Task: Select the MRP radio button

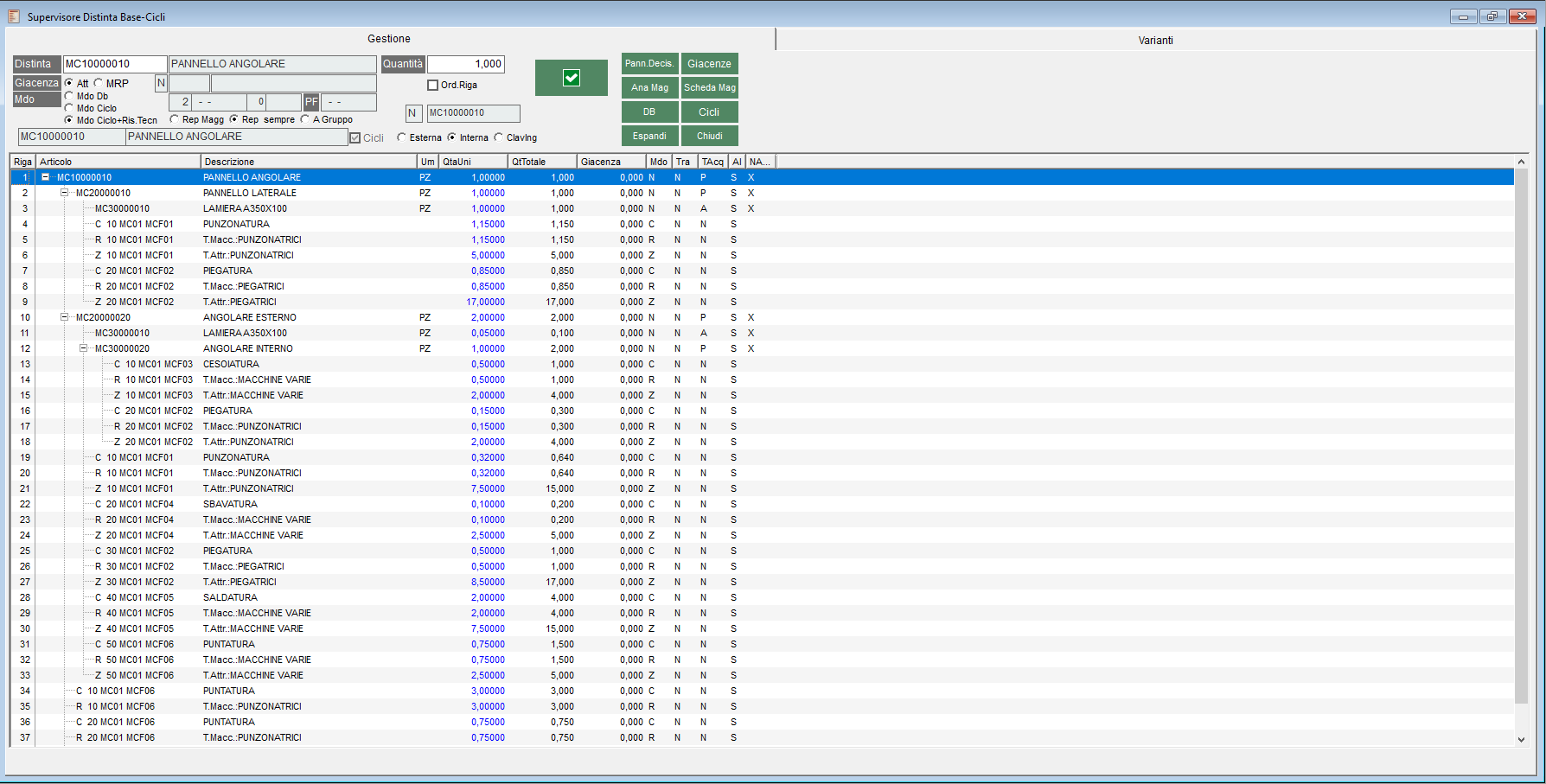Action: tap(99, 84)
